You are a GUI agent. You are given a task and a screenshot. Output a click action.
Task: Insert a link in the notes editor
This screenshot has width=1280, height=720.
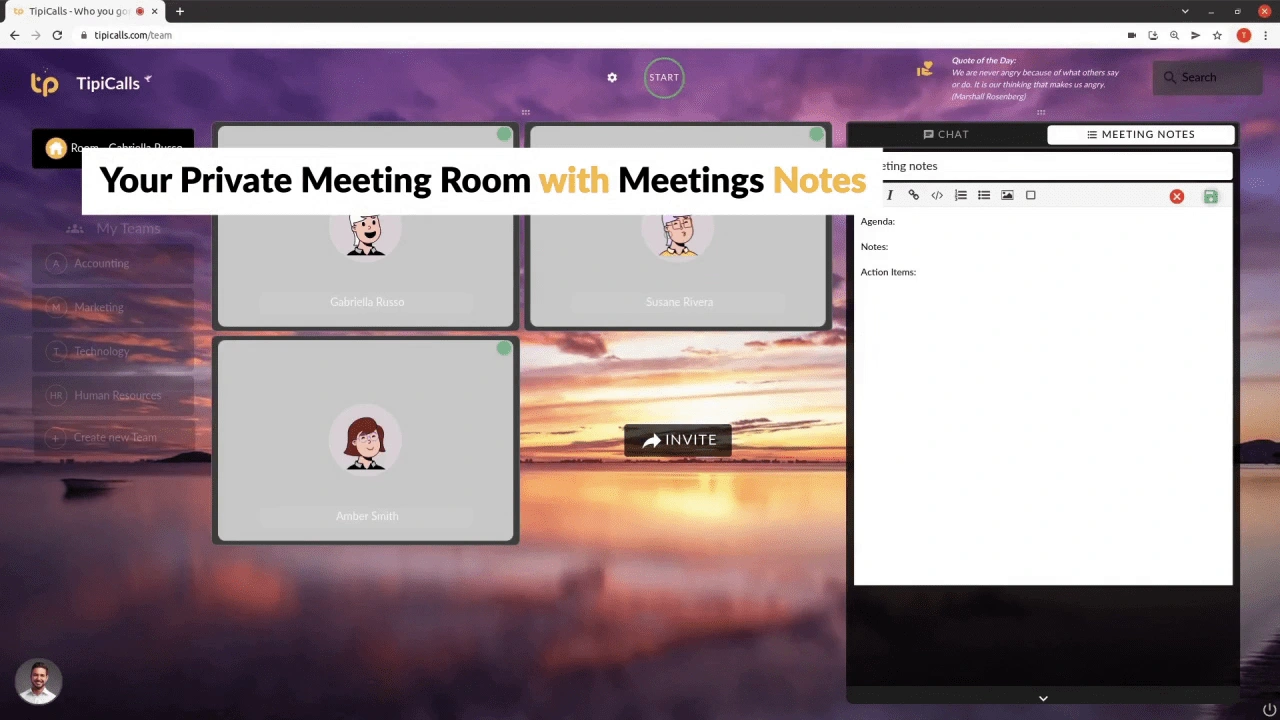(913, 195)
